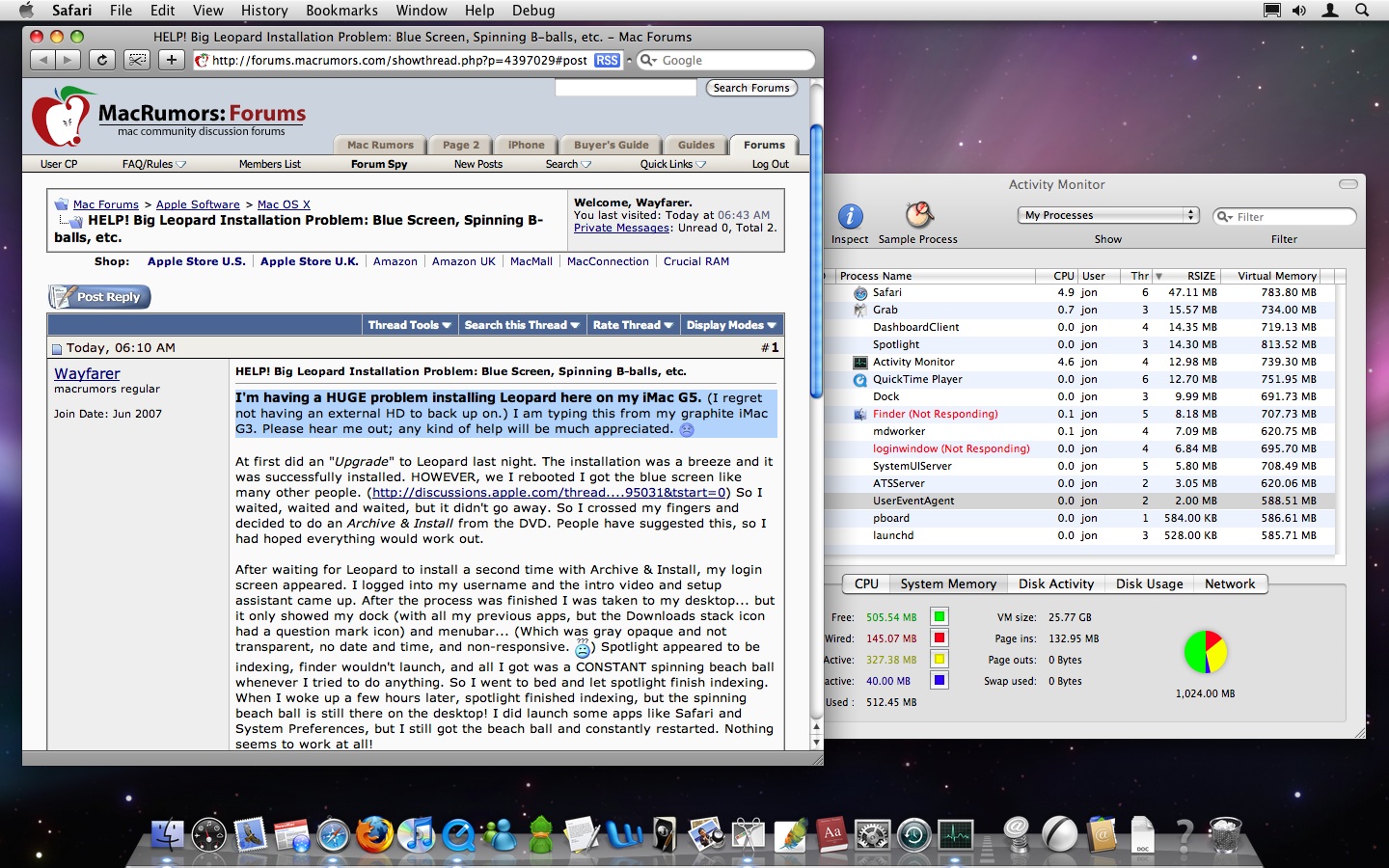
Task: Sort processes by the RSIZE column header
Action: pyautogui.click(x=1194, y=276)
